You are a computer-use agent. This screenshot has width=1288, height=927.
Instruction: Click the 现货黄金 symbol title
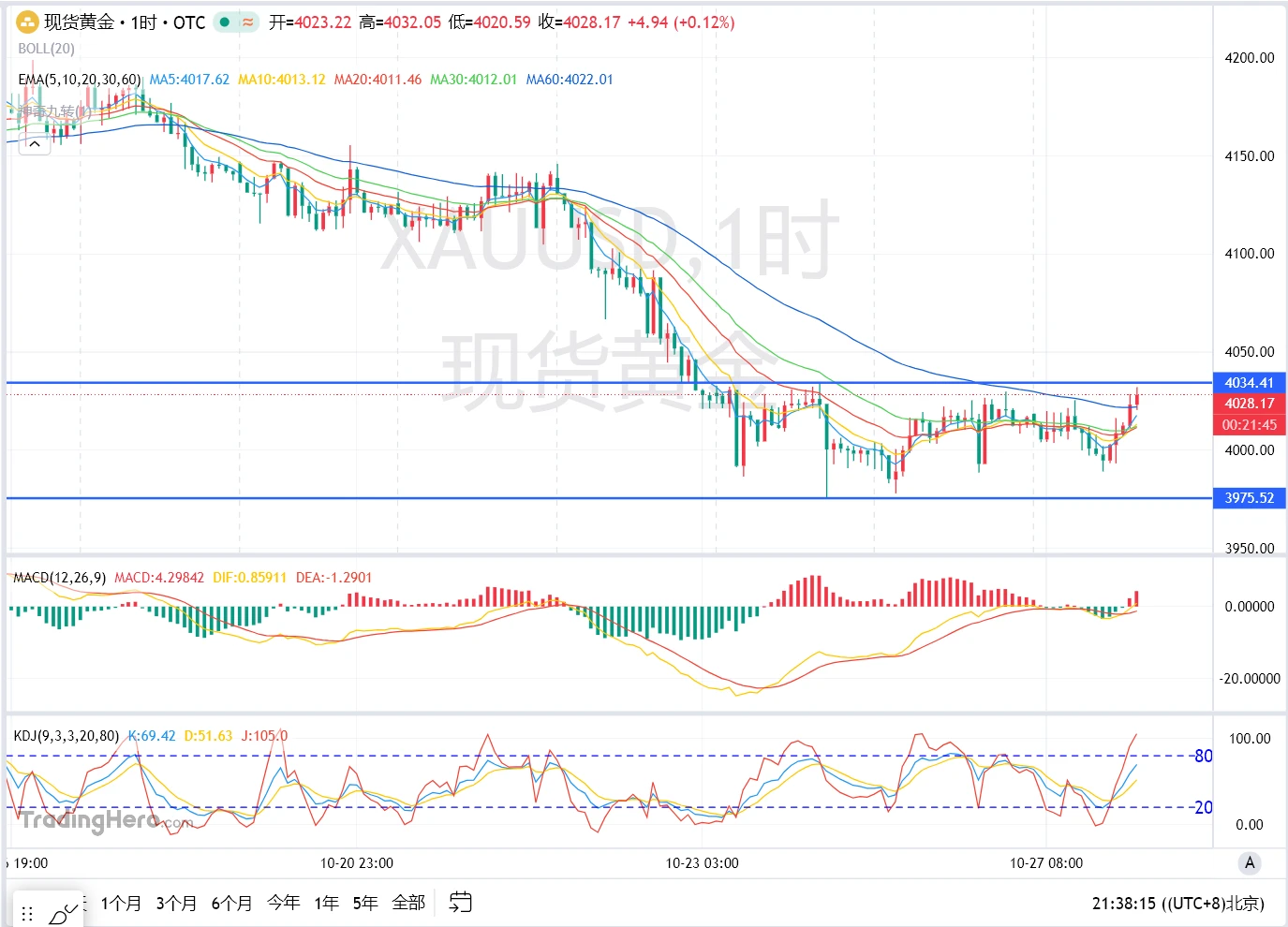(x=80, y=22)
